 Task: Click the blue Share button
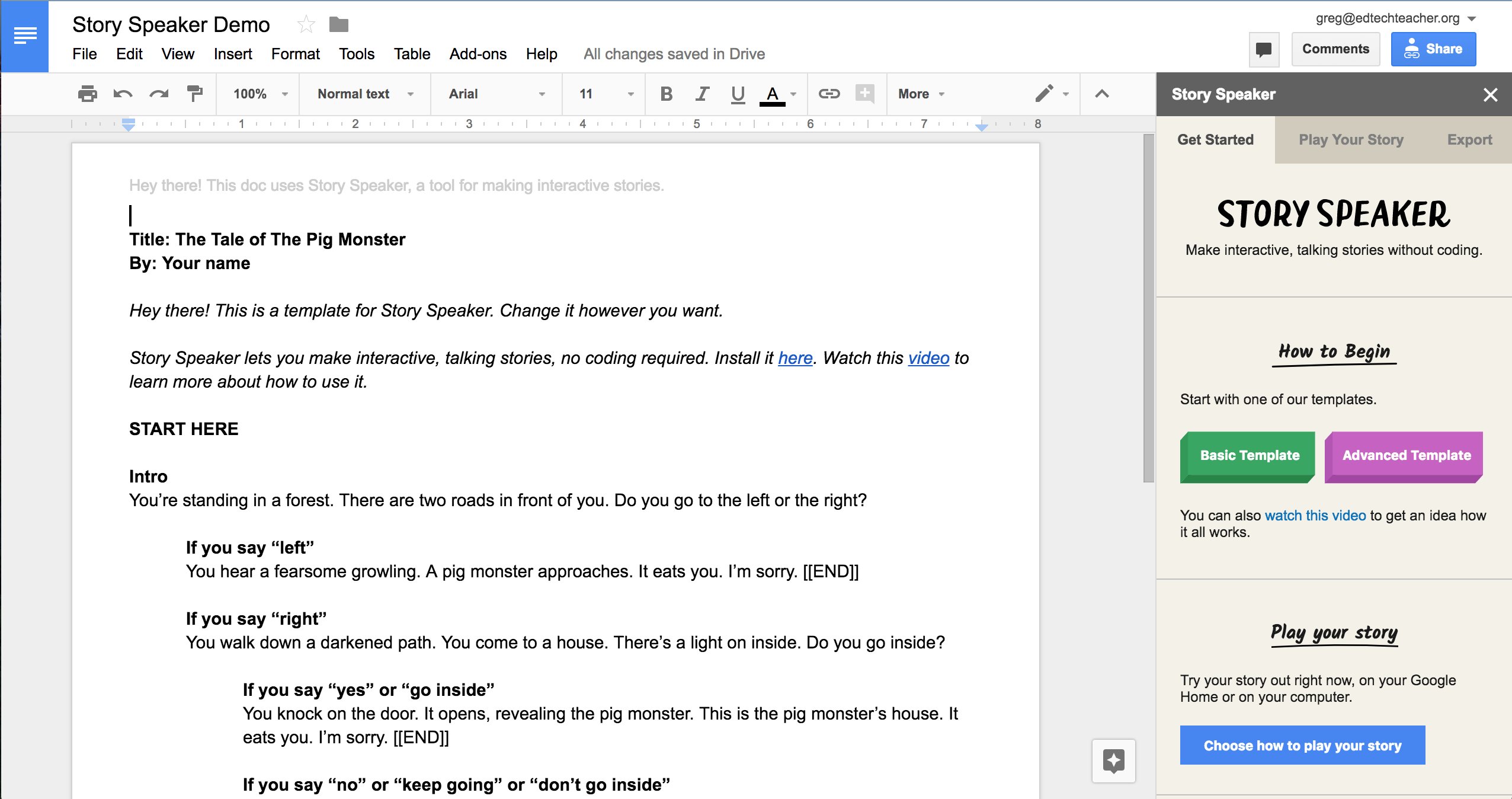1433,49
